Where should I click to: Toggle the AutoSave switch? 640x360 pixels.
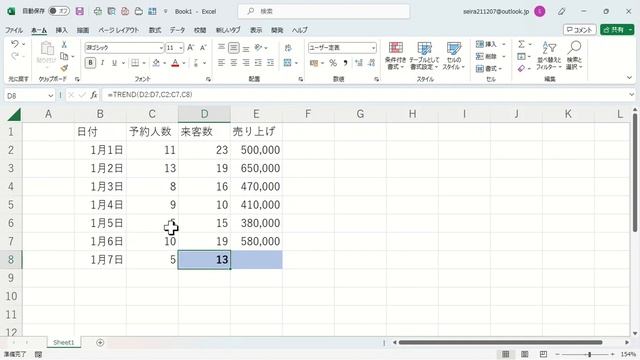pos(59,11)
